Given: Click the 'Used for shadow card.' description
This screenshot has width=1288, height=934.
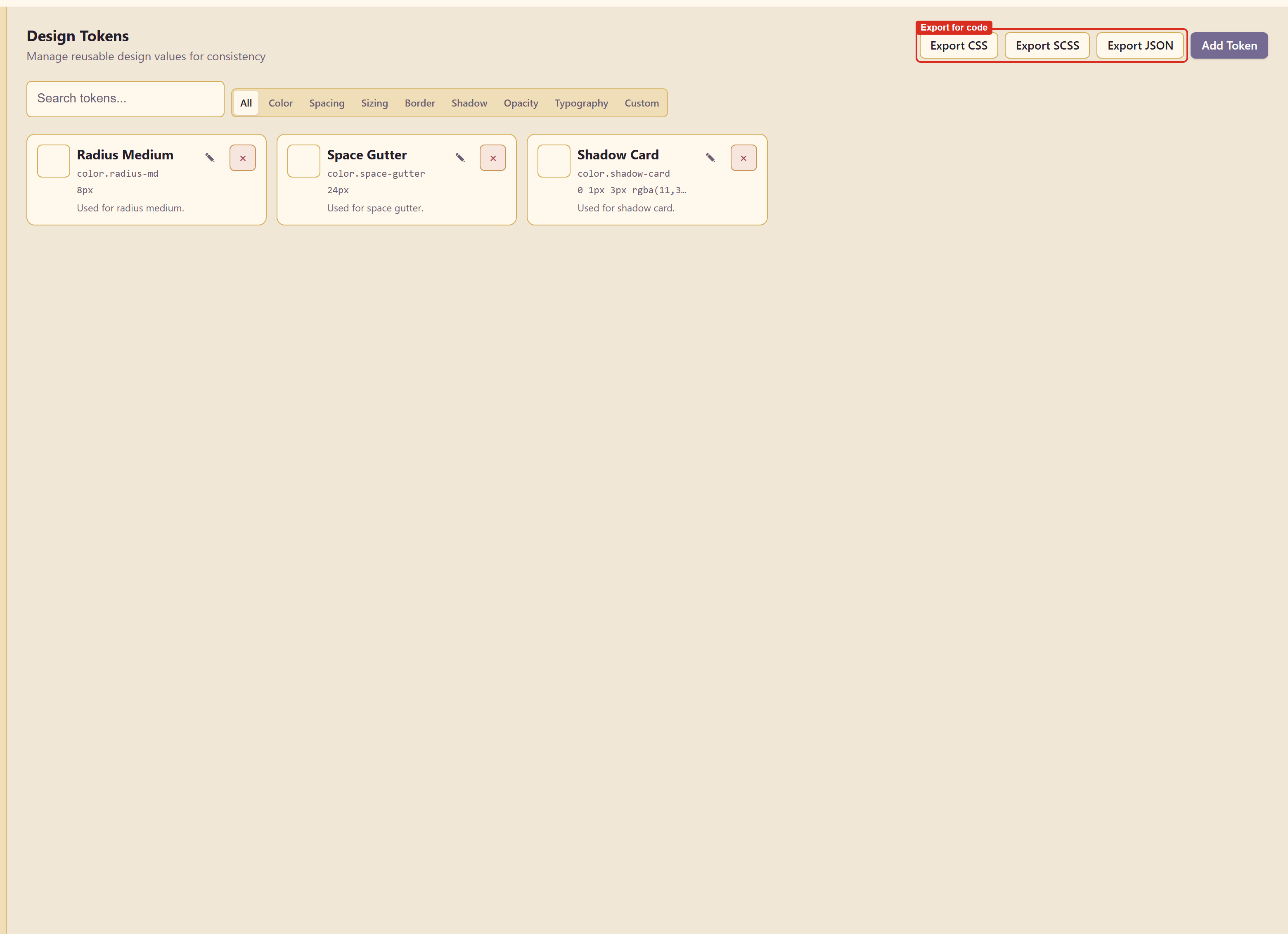Looking at the screenshot, I should pos(626,208).
